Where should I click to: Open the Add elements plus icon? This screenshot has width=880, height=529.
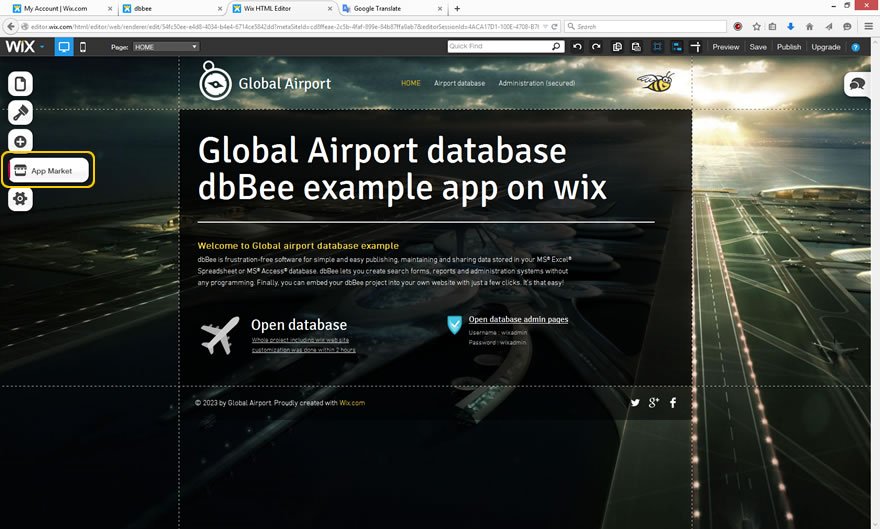pyautogui.click(x=20, y=141)
